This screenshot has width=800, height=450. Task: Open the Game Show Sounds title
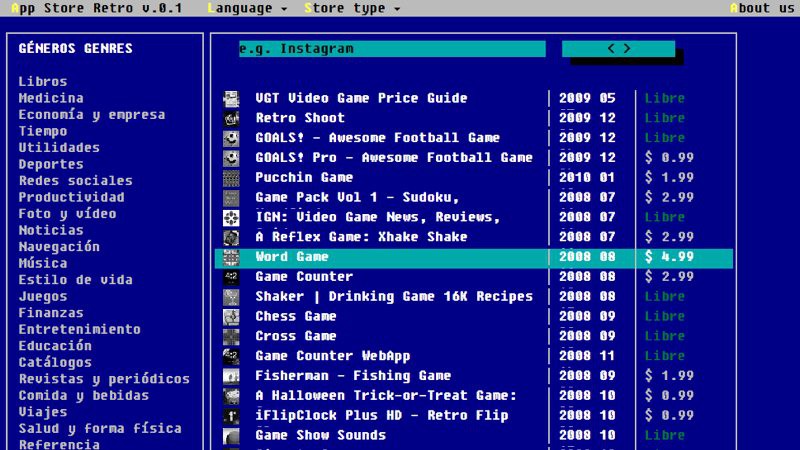[320, 435]
